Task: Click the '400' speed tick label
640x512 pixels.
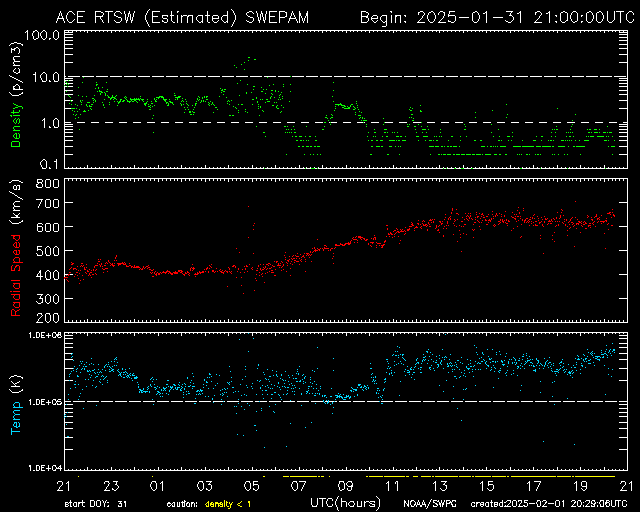Action: 48,275
